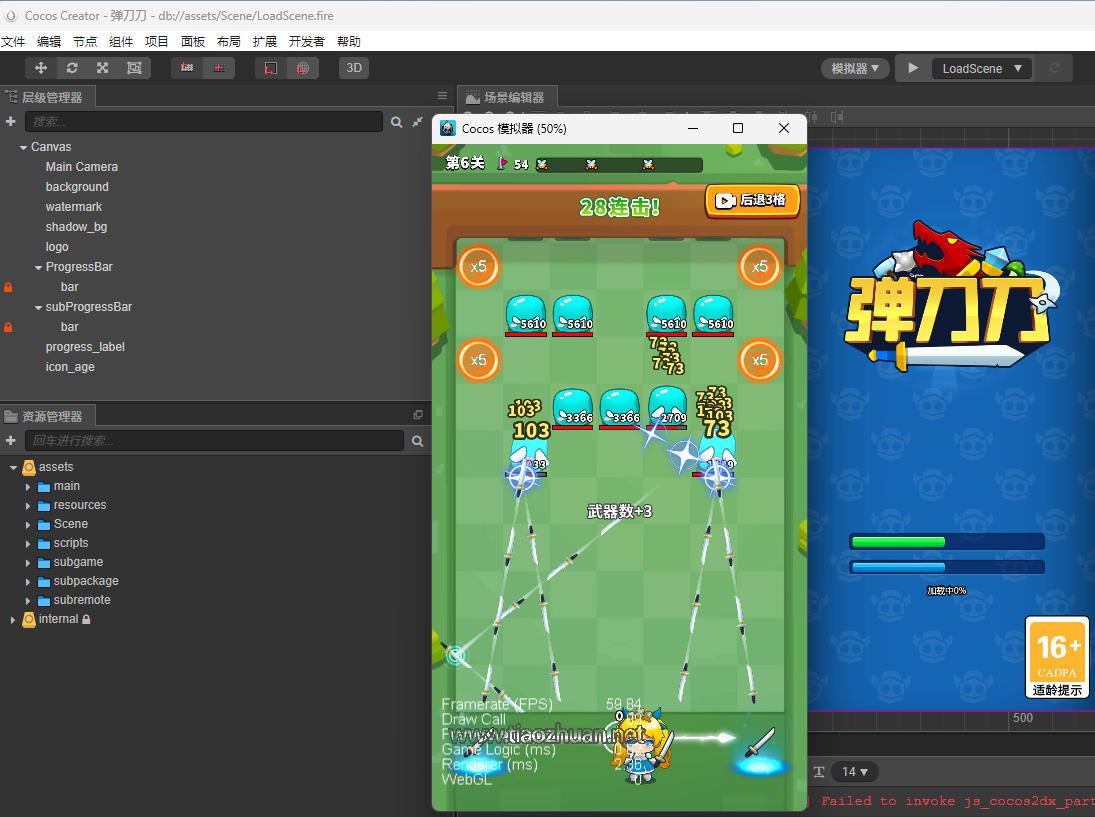The height and width of the screenshot is (817, 1095).
Task: Open the 扩展 menu
Action: (265, 41)
